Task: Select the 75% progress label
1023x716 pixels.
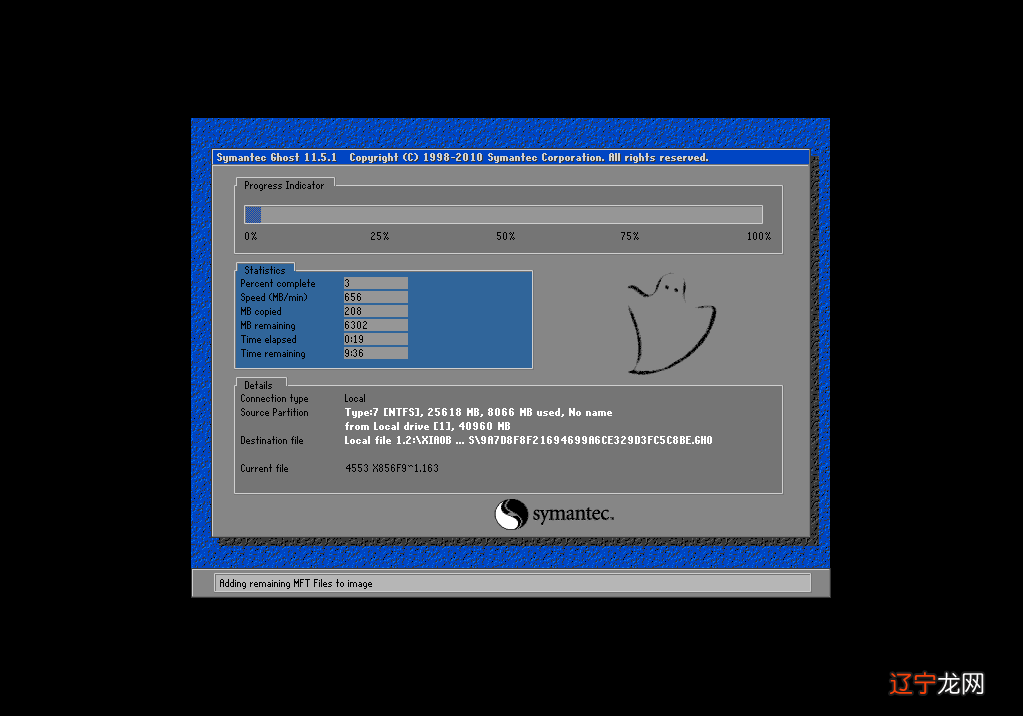Action: (x=630, y=236)
